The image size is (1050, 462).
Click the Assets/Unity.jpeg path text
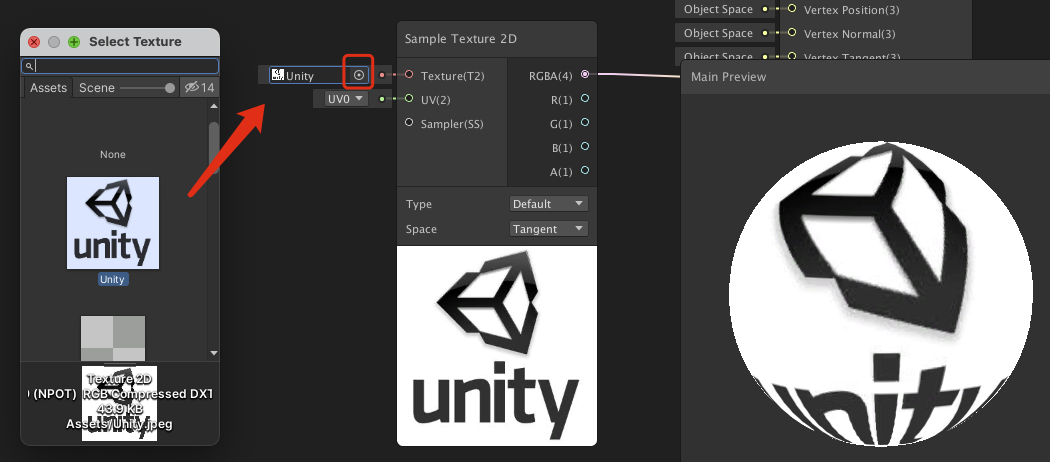(x=120, y=424)
